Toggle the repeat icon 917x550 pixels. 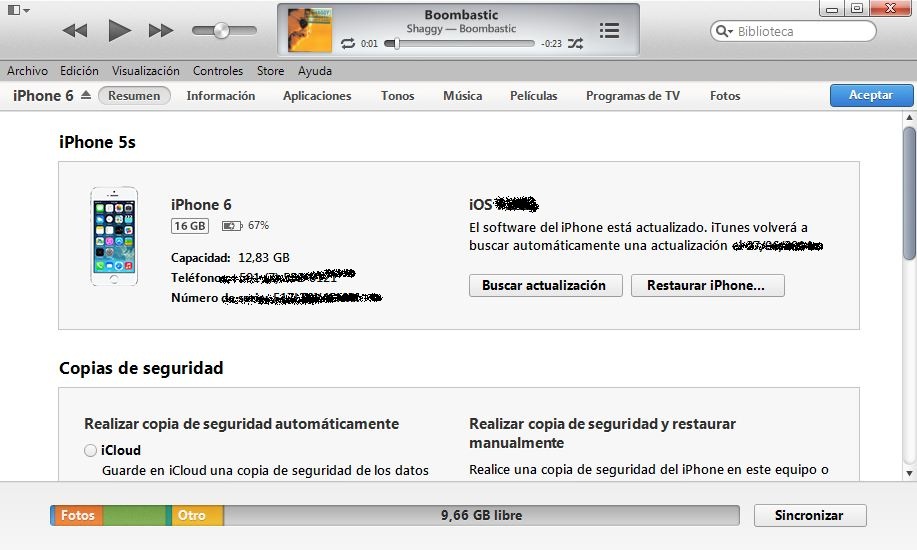[348, 43]
